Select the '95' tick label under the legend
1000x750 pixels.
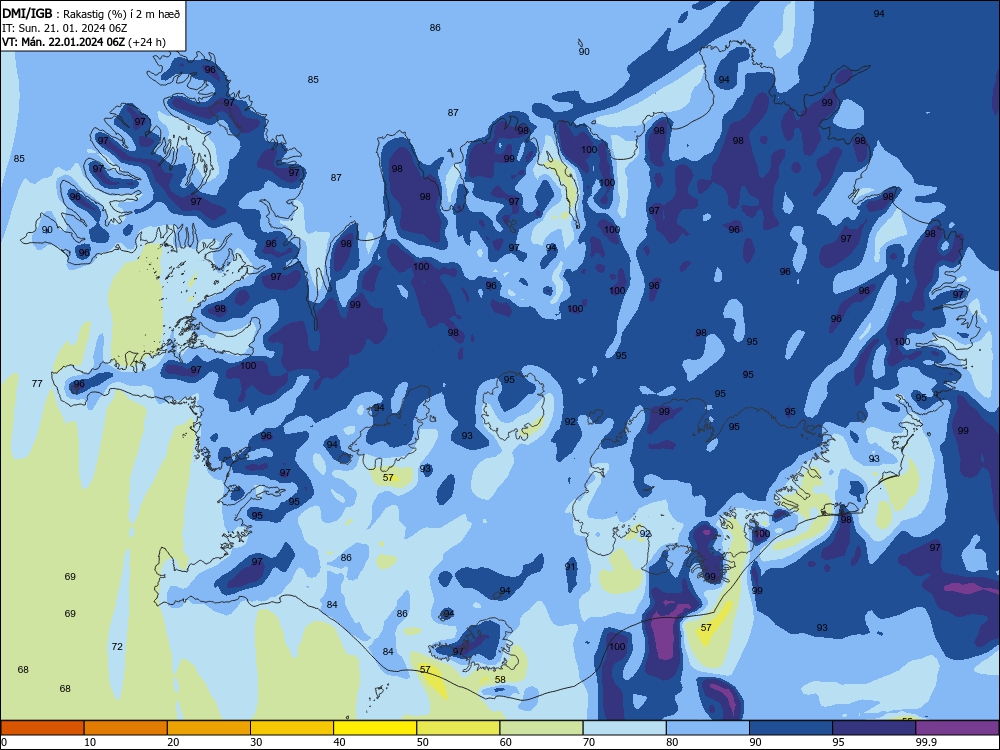839,742
